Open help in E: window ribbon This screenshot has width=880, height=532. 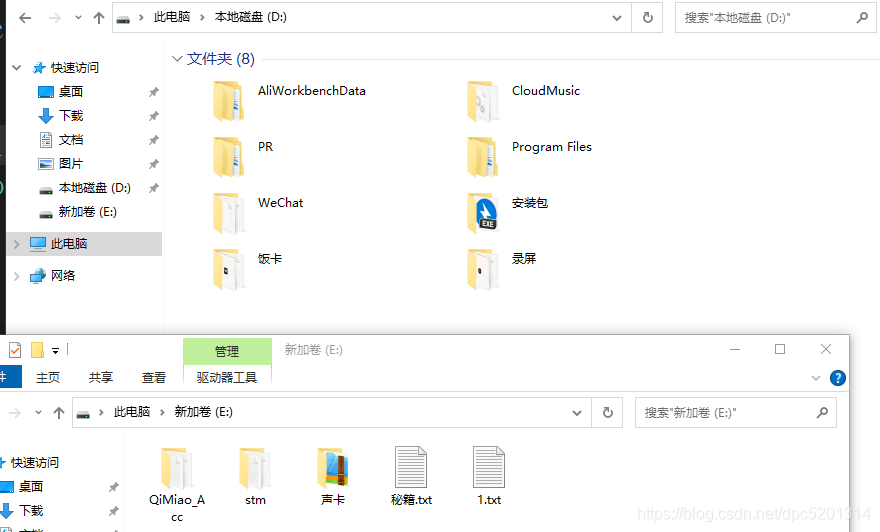point(837,378)
